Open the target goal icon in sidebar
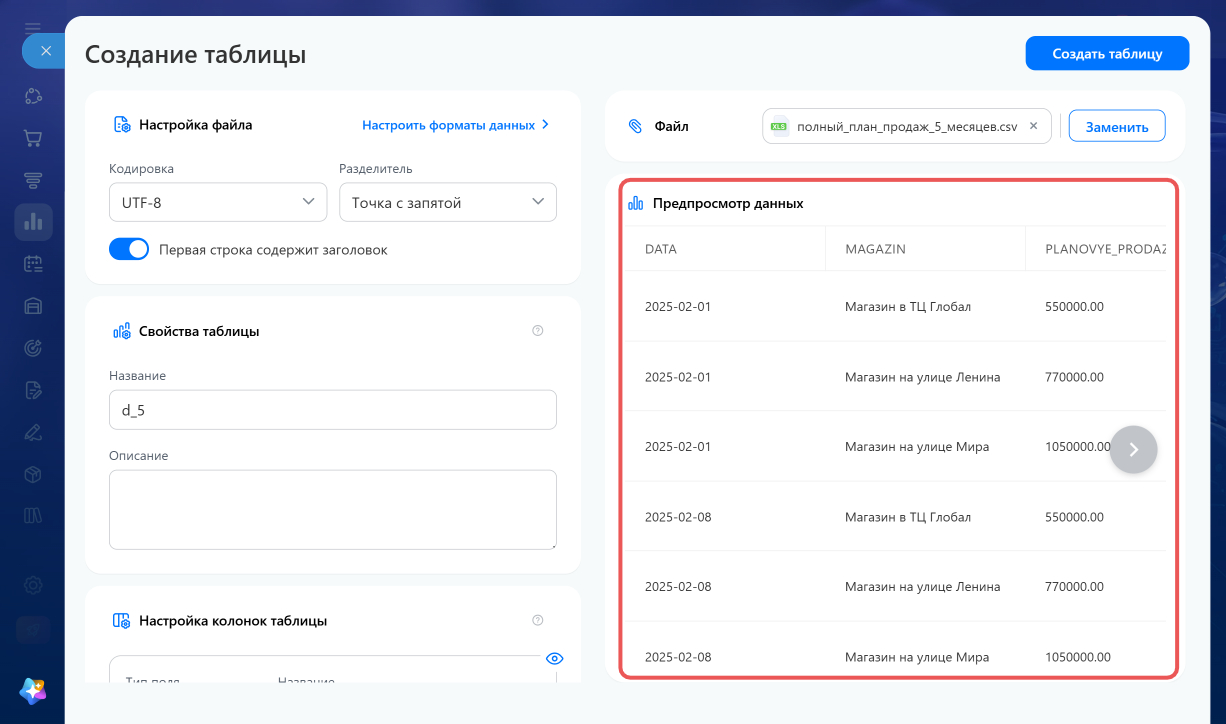 coord(33,348)
